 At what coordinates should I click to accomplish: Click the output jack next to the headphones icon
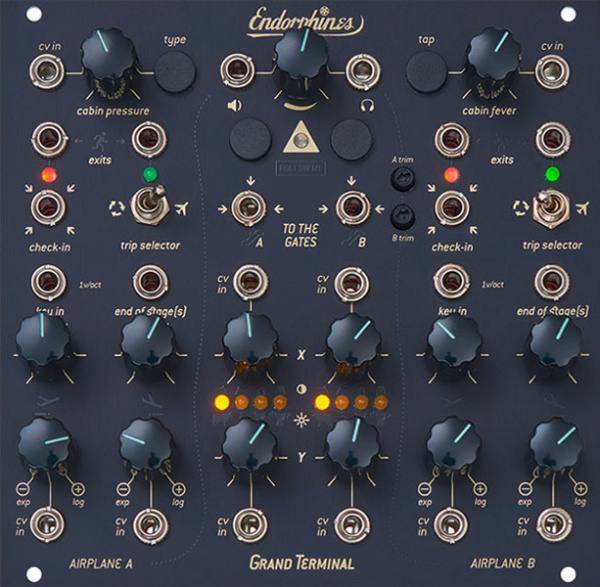362,71
